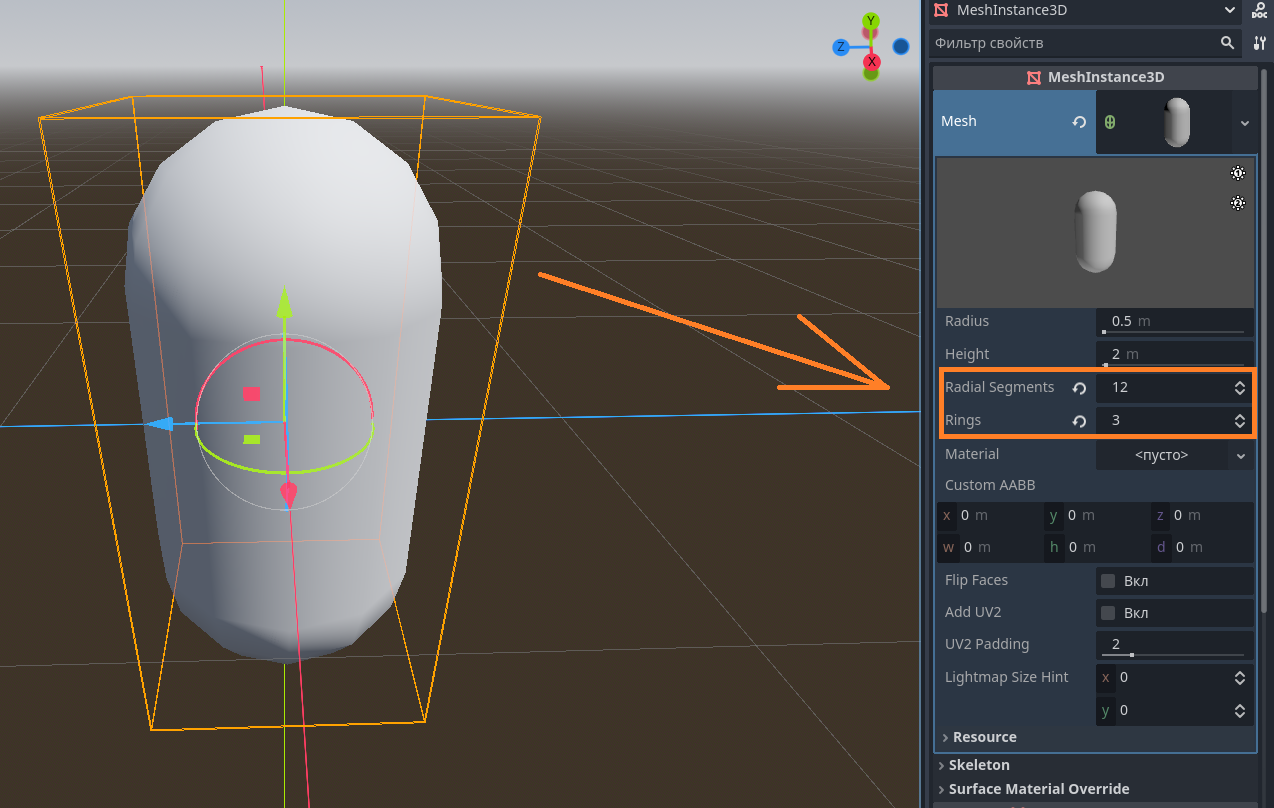The image size is (1274, 808).
Task: Revert Rings to default value
Action: pyautogui.click(x=1079, y=421)
